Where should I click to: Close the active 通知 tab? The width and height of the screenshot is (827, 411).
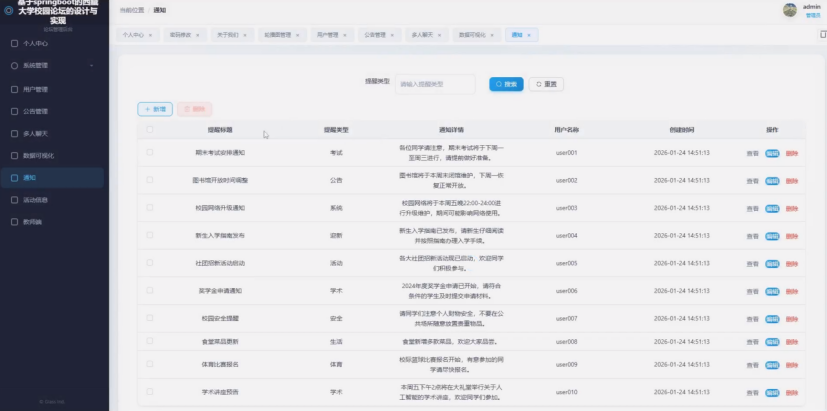(529, 35)
